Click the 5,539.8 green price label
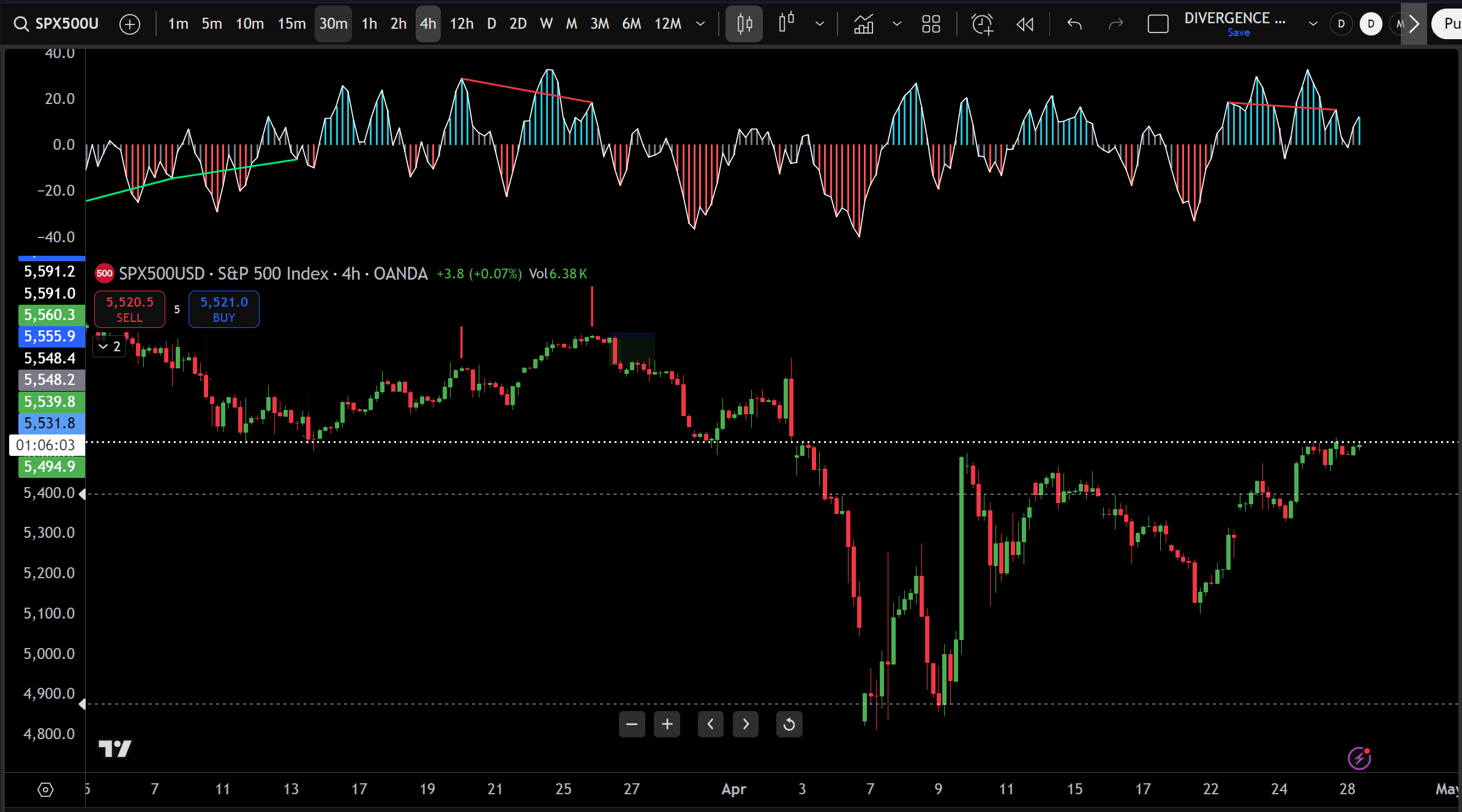Screen dimensions: 1462x812 pos(51,402)
